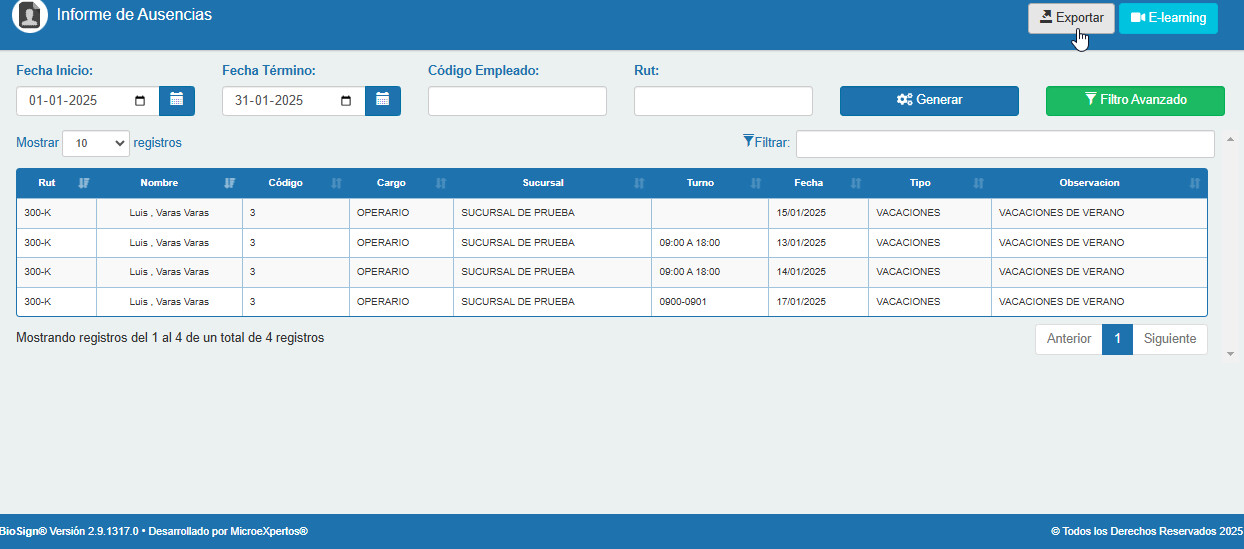Open the E-learning video link

click(1168, 18)
